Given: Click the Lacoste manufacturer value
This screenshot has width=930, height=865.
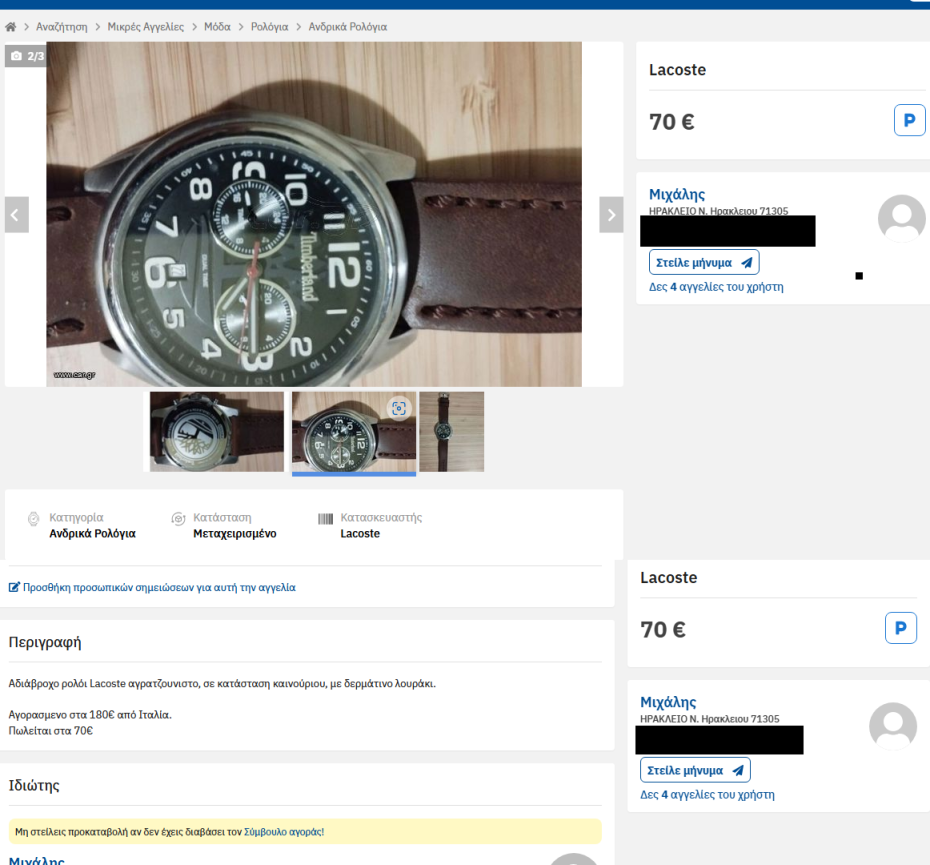Looking at the screenshot, I should point(359,533).
